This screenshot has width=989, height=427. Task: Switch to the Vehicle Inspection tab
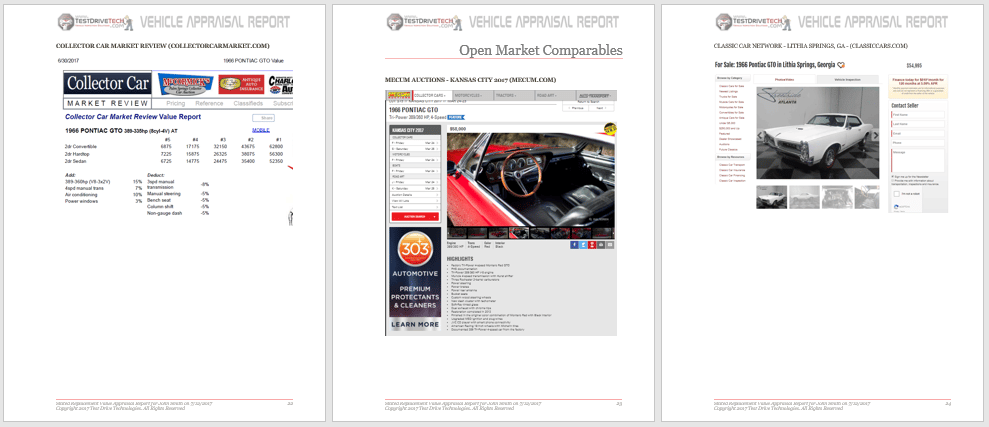847,79
